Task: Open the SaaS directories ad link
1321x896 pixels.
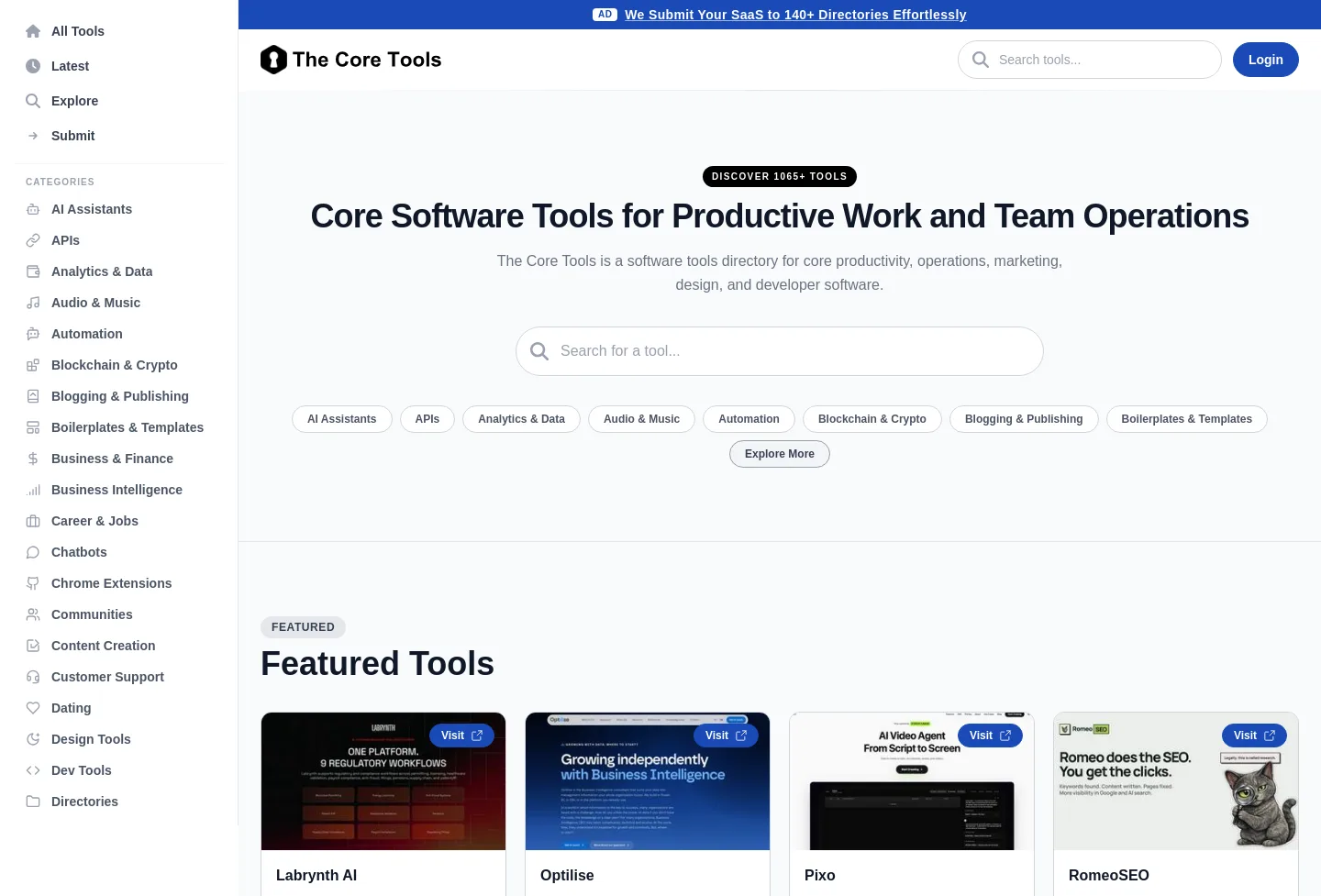Action: (x=795, y=15)
